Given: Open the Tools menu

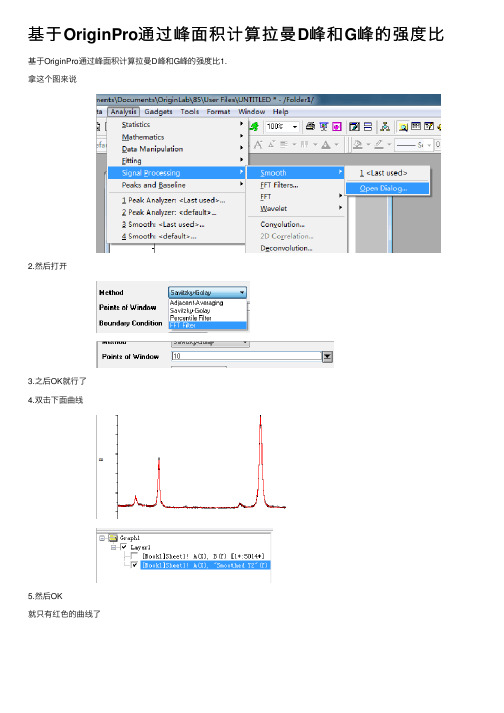Looking at the screenshot, I should pyautogui.click(x=190, y=111).
